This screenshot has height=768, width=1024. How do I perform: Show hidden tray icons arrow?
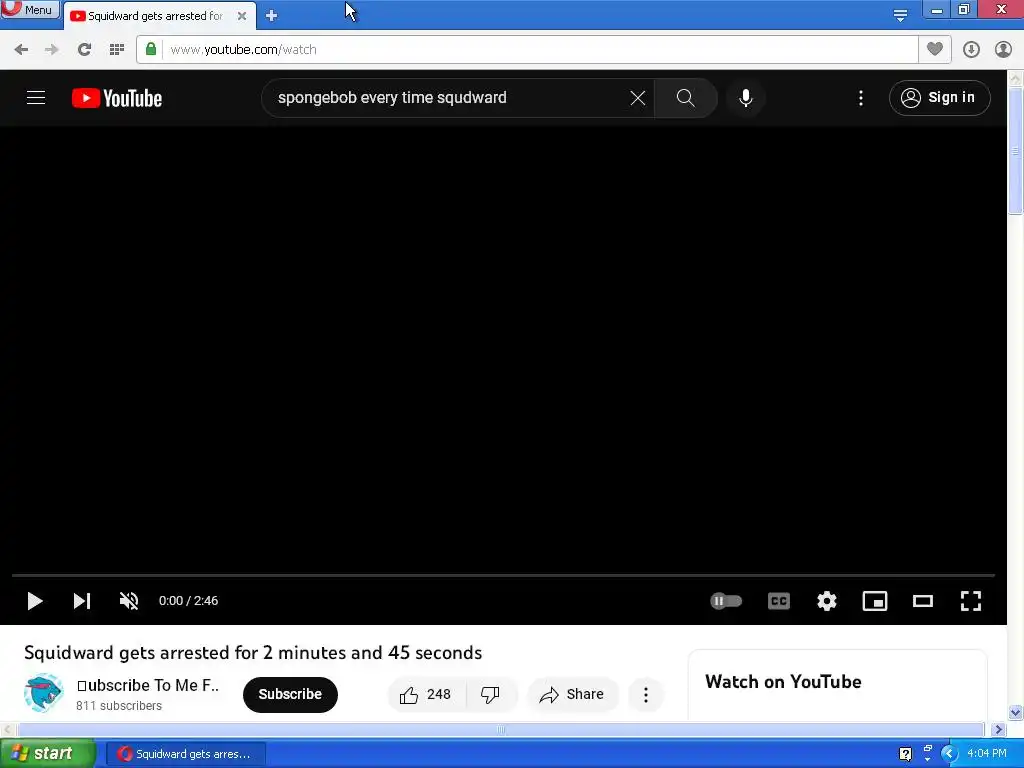coord(949,754)
